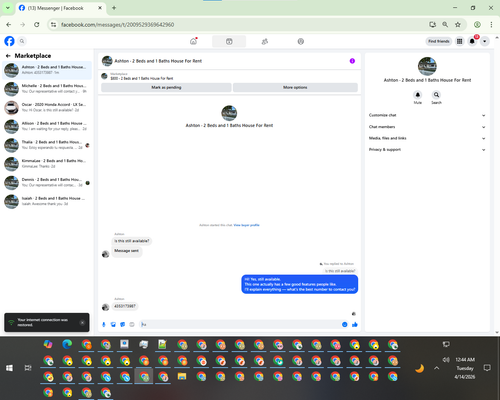Open a new browser tab with plus
500x400 pixels.
[114, 8]
